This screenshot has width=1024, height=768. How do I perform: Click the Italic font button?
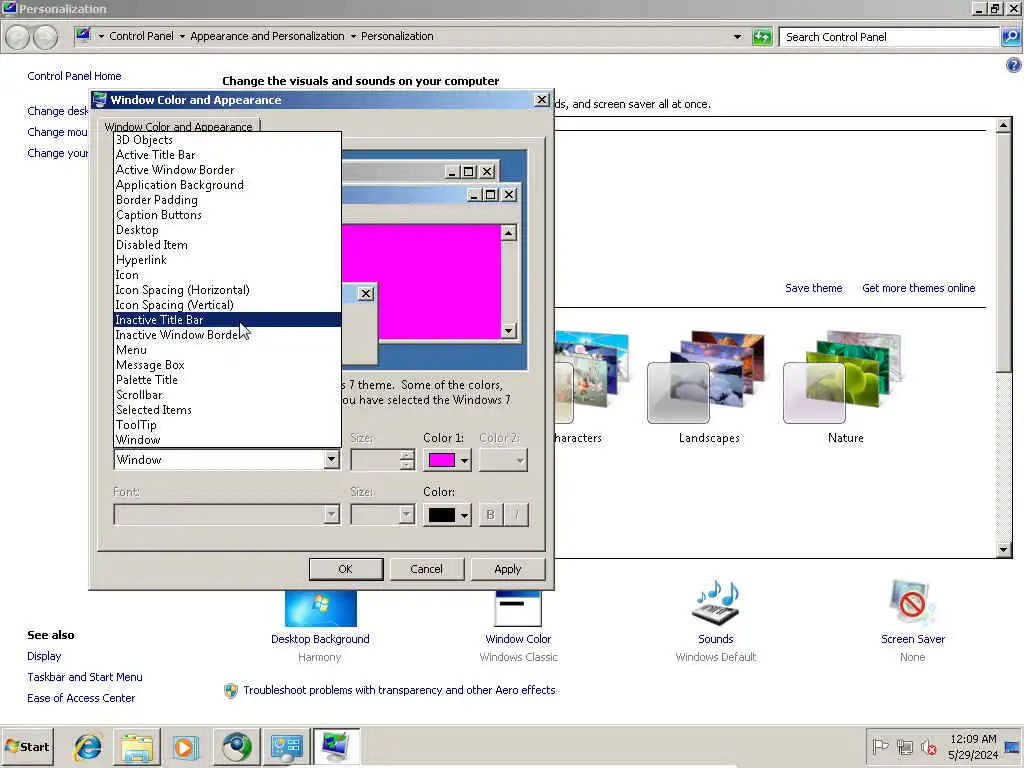pos(516,515)
